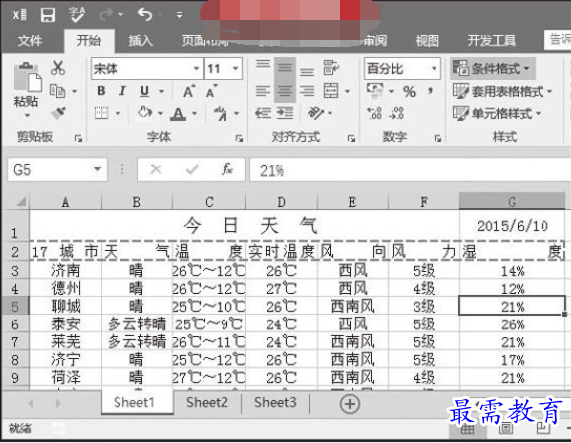Click the confirm checkmark in formula bar

click(192, 169)
